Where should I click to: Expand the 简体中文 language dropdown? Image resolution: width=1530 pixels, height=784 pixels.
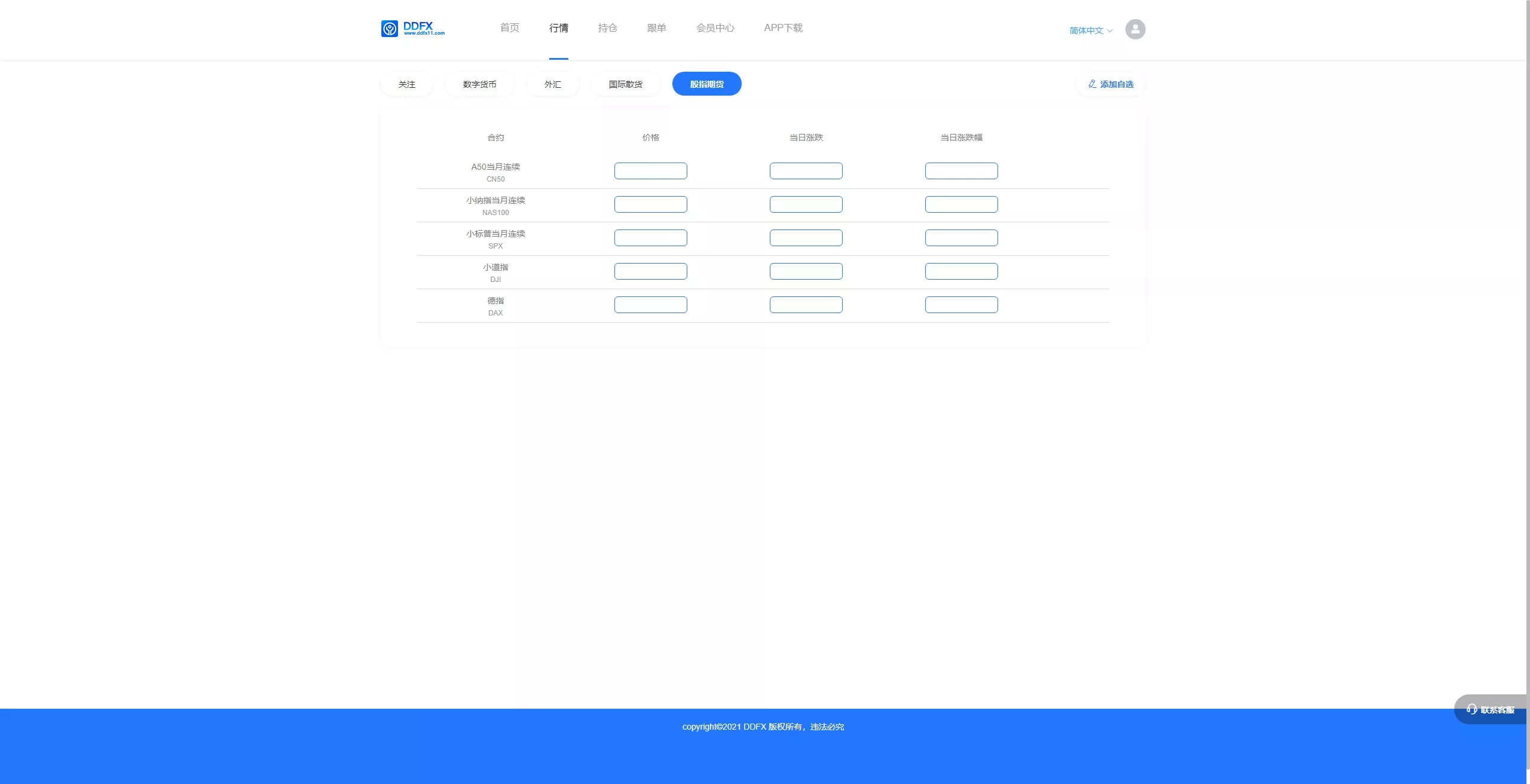(x=1091, y=30)
